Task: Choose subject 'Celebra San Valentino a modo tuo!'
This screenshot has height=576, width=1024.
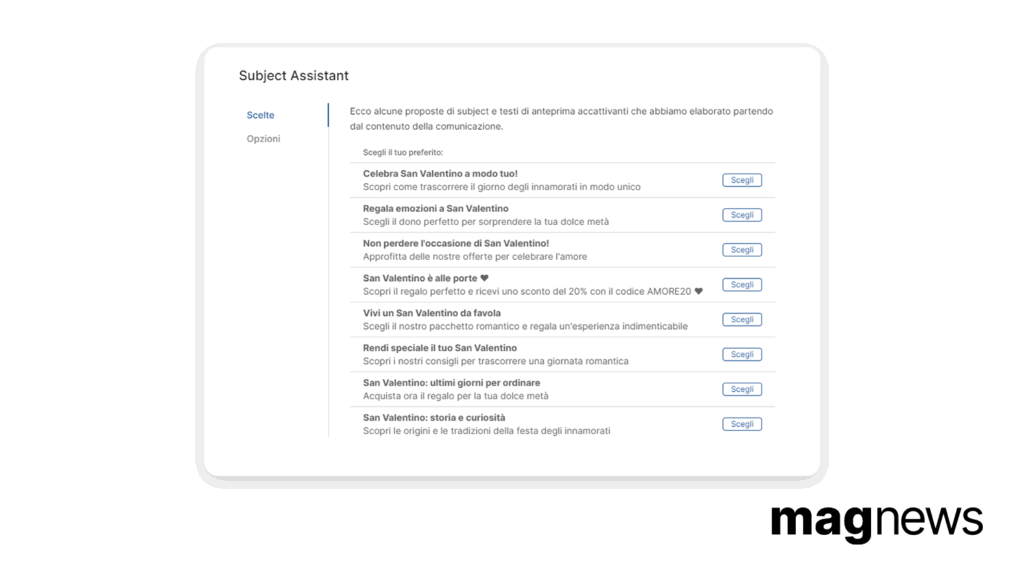Action: point(742,180)
